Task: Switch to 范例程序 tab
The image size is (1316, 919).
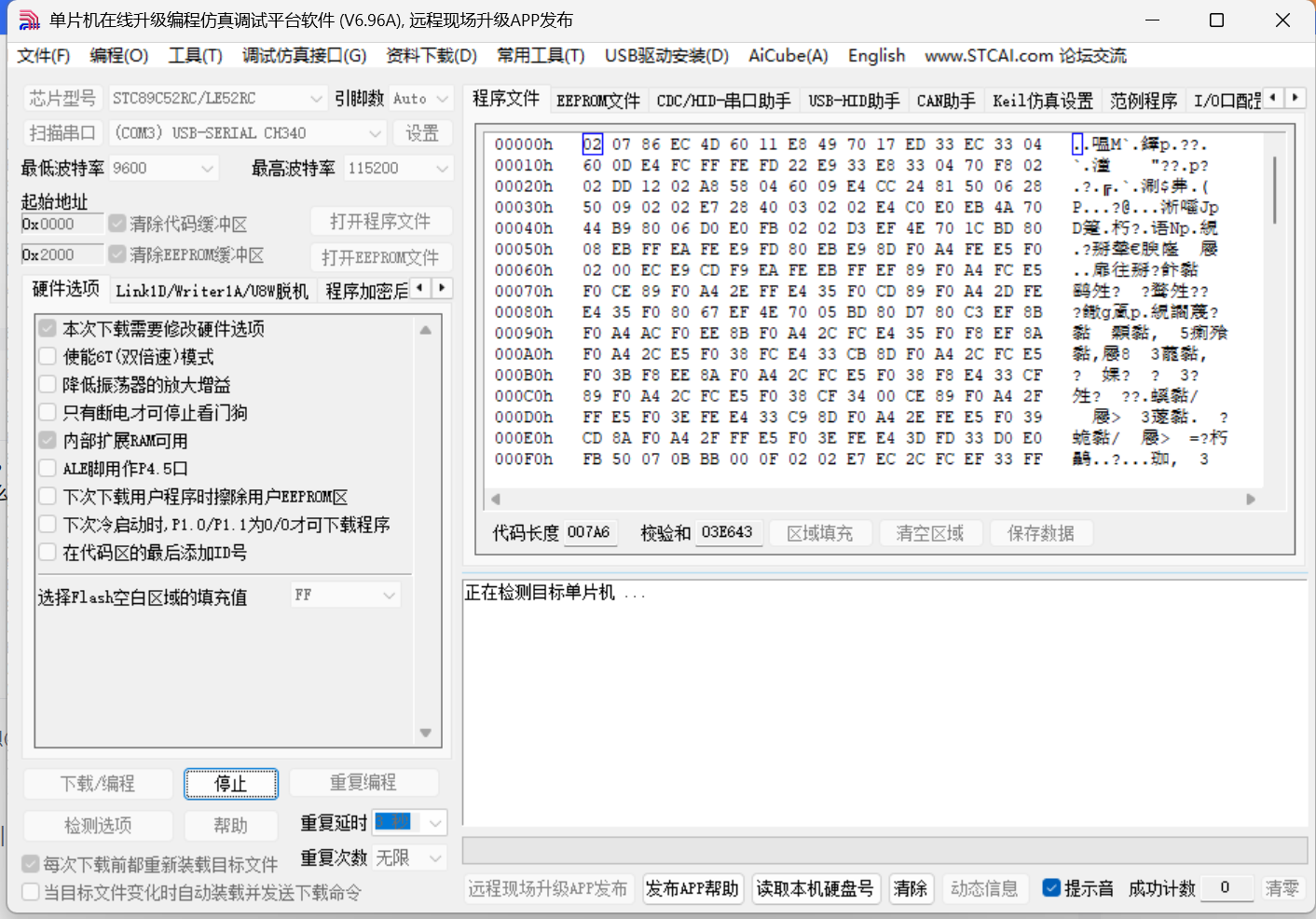Action: (1144, 101)
